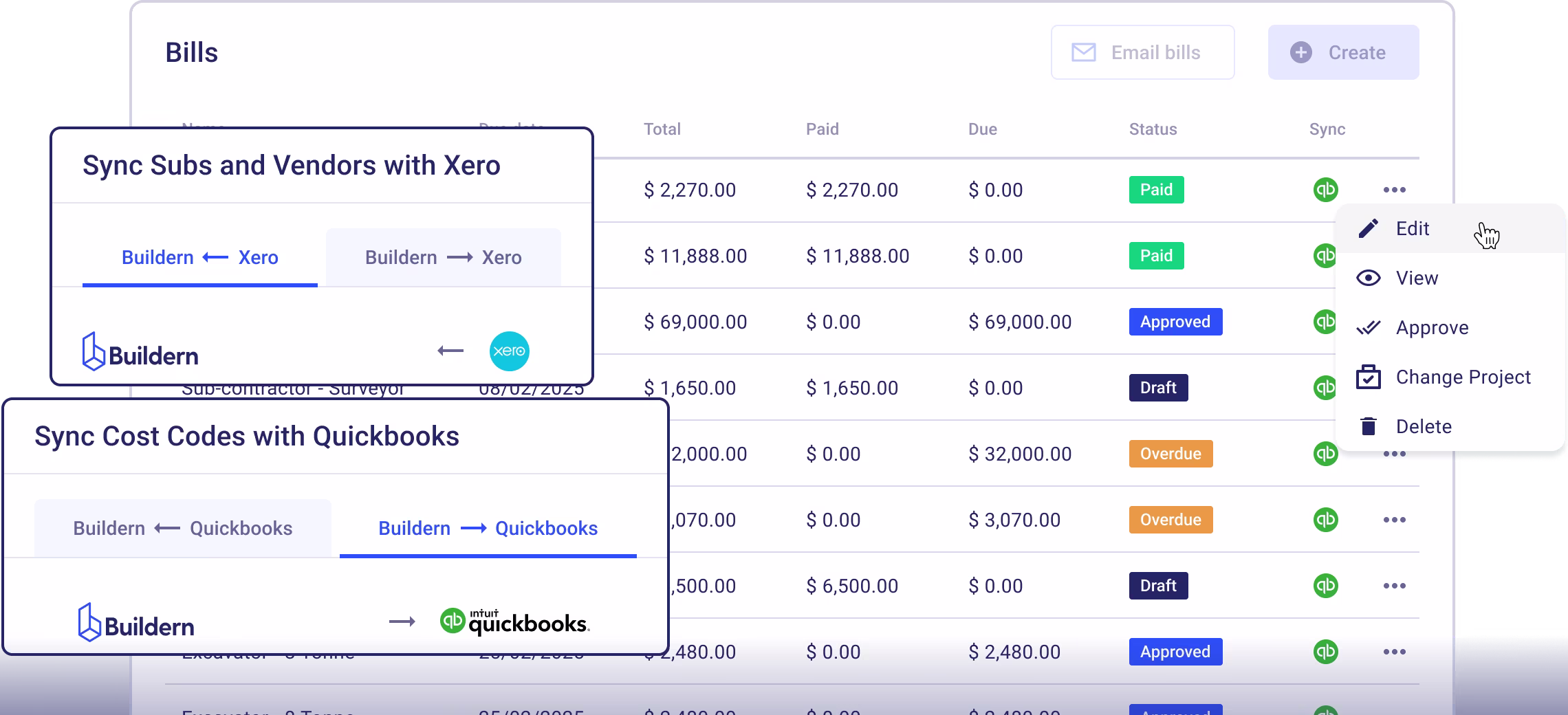
Task: Click the Paid badge on the $2,270.00 row
Action: [1157, 190]
